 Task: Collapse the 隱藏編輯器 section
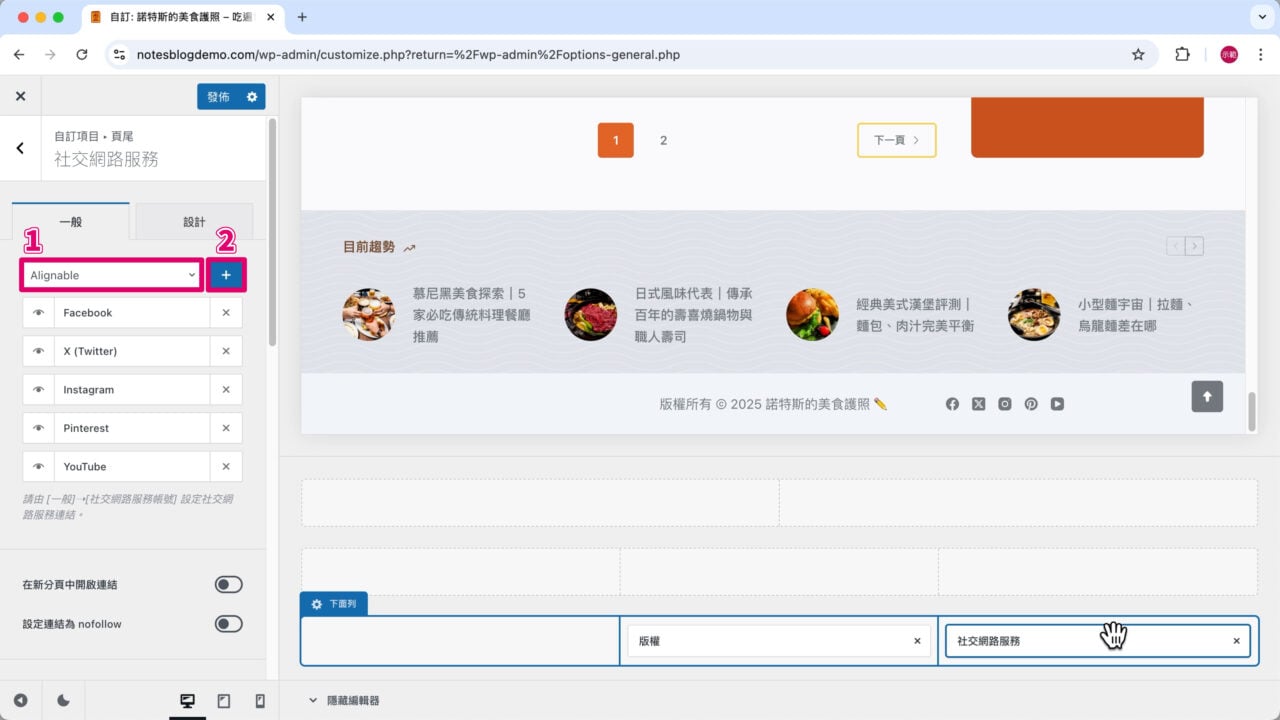point(315,700)
